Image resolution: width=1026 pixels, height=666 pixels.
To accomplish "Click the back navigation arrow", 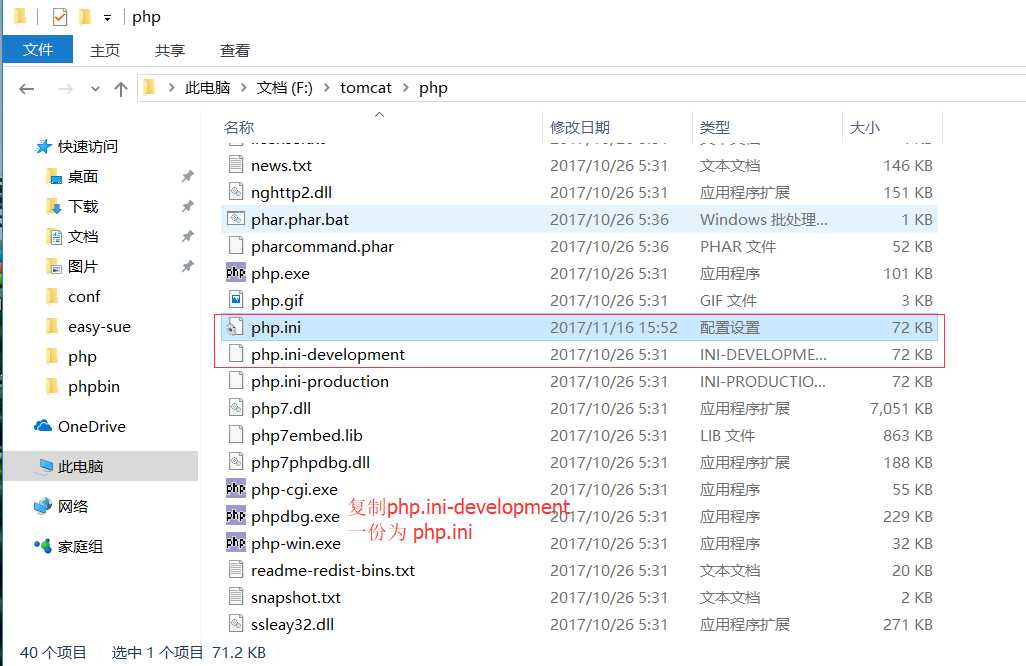I will 27,88.
